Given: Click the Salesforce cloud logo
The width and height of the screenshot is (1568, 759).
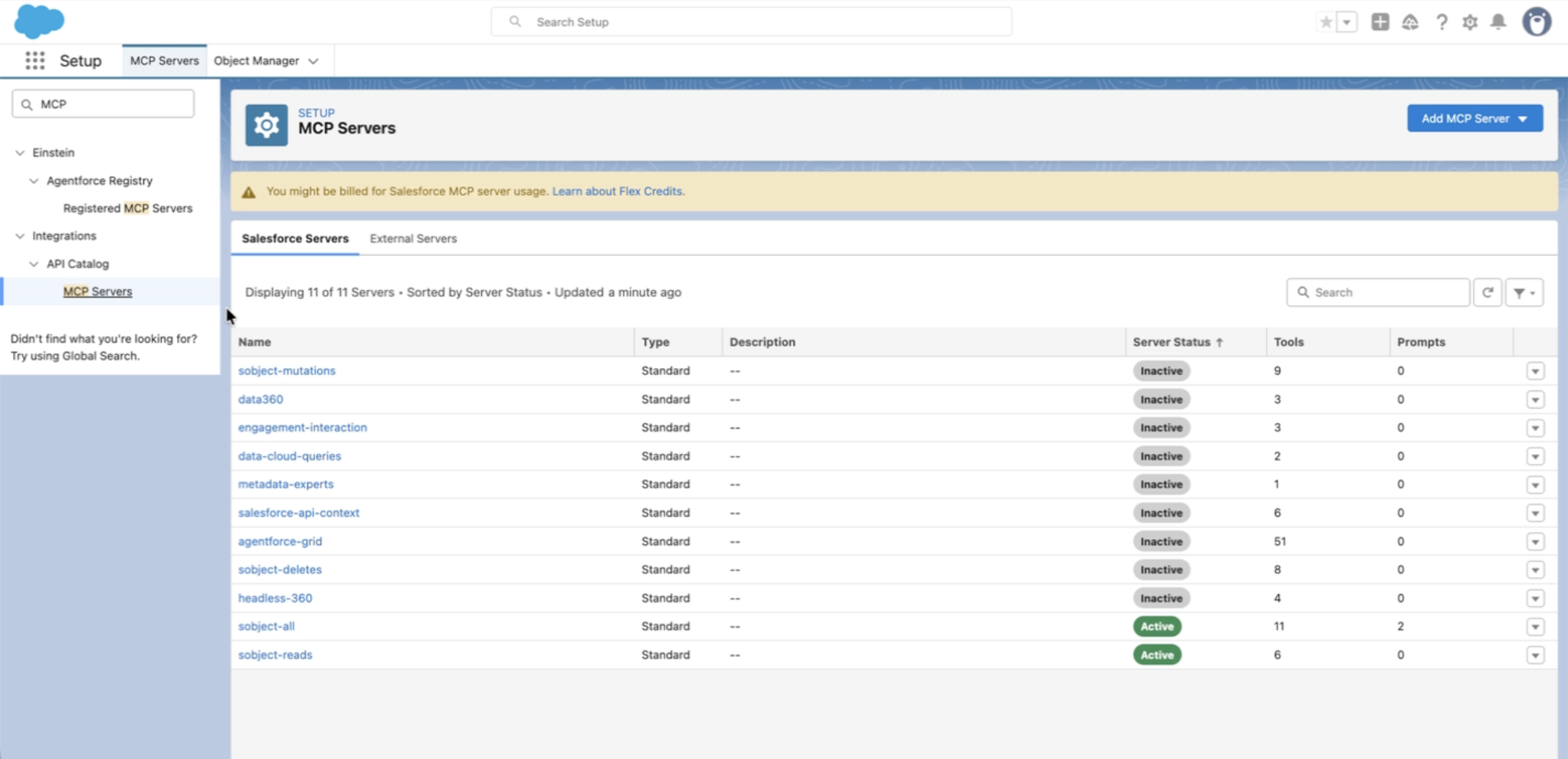Looking at the screenshot, I should click(x=39, y=21).
